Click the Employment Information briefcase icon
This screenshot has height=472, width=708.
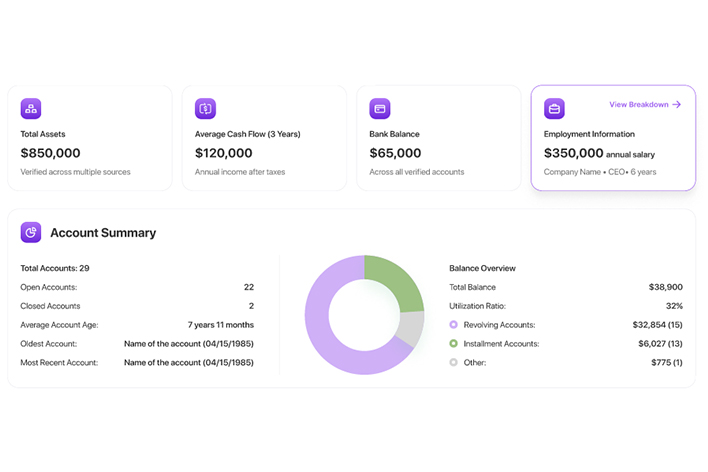(554, 108)
